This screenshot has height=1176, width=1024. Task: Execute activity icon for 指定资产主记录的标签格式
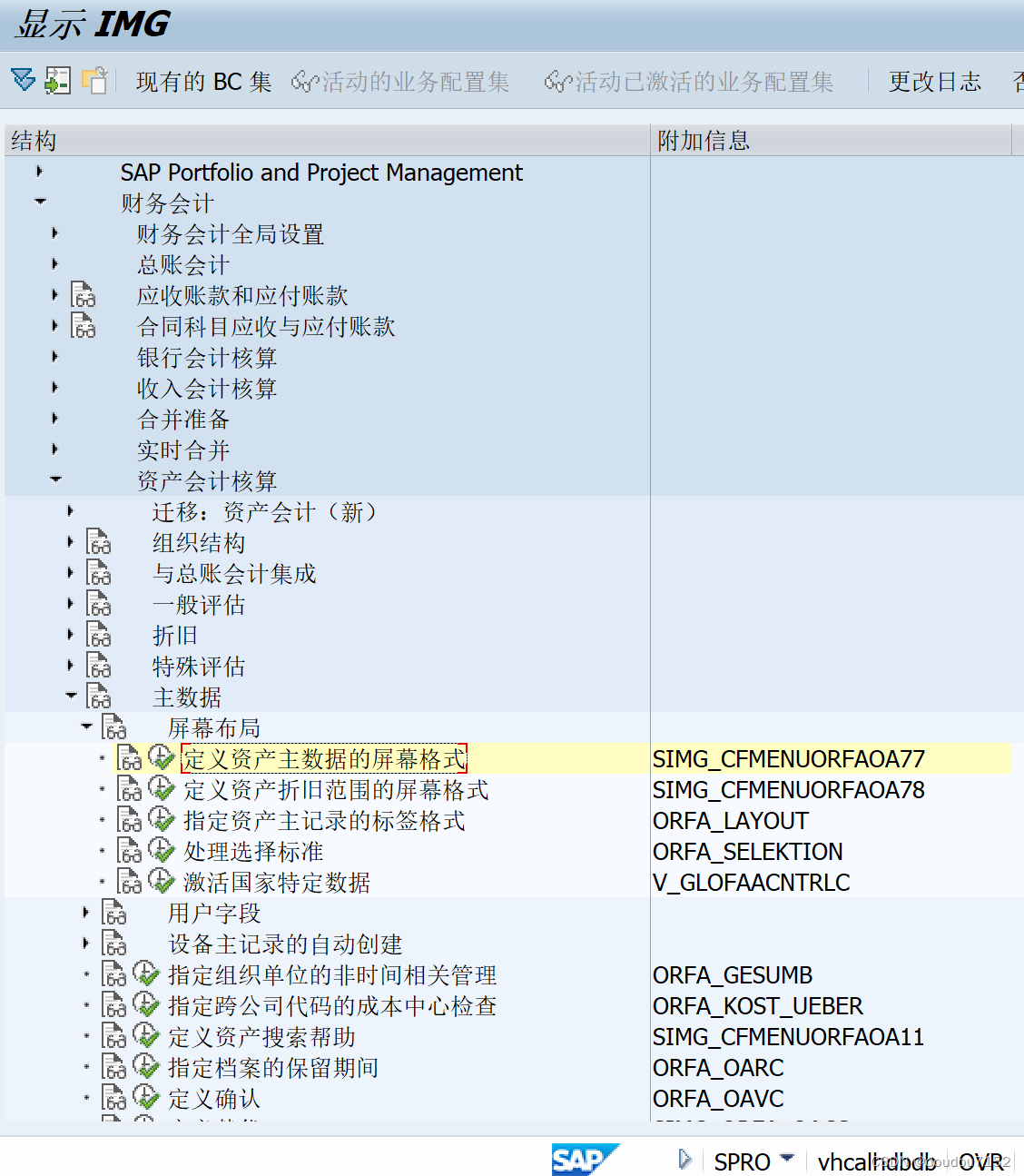click(x=162, y=819)
